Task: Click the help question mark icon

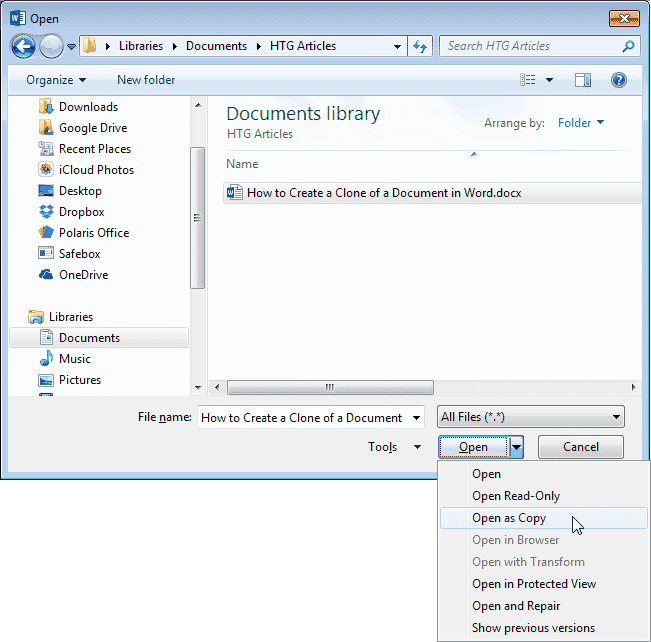Action: coord(619,80)
